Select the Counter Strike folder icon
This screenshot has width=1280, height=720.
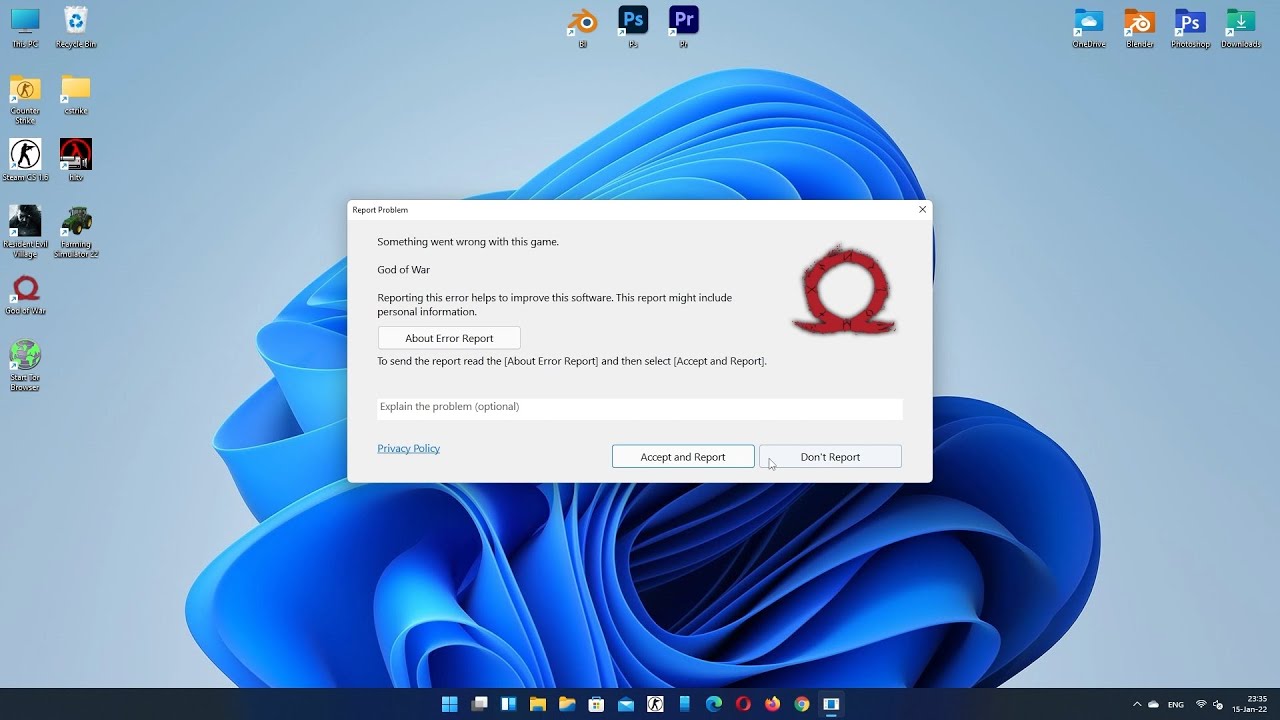pyautogui.click(x=25, y=99)
